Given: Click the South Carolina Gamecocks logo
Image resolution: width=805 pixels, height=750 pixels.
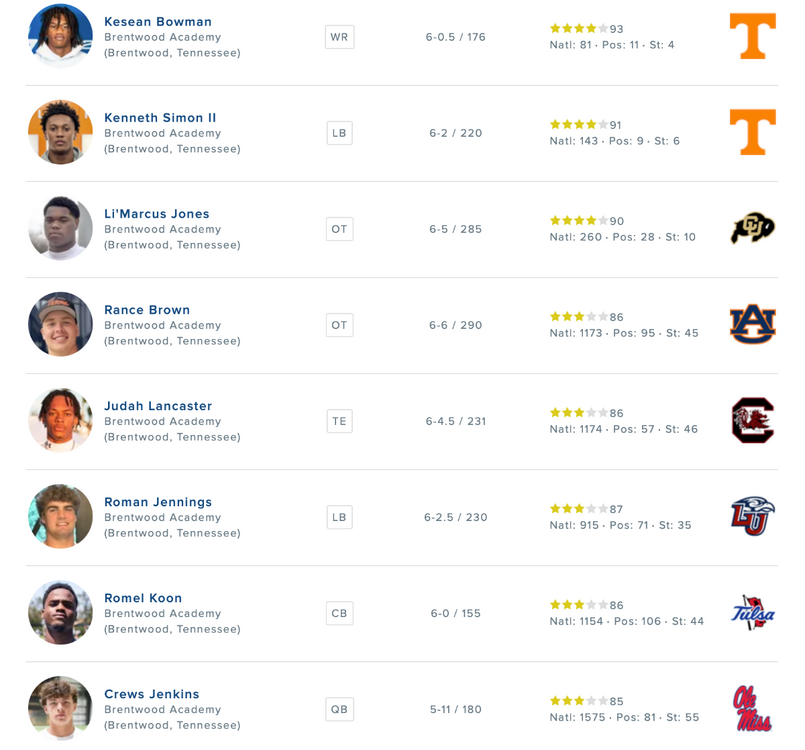Looking at the screenshot, I should 753,420.
